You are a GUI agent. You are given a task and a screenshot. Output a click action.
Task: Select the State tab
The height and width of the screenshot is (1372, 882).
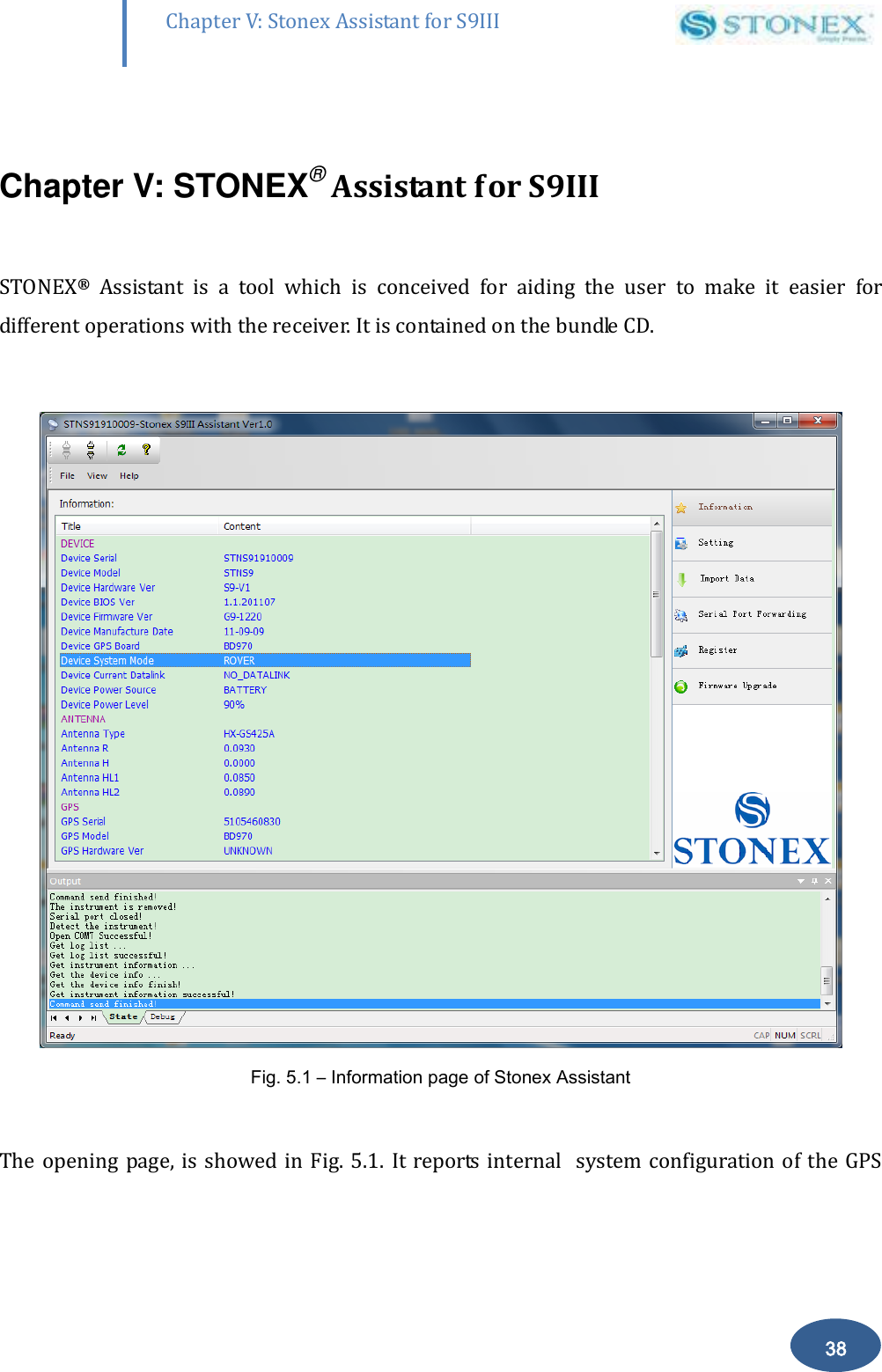click(x=123, y=1017)
